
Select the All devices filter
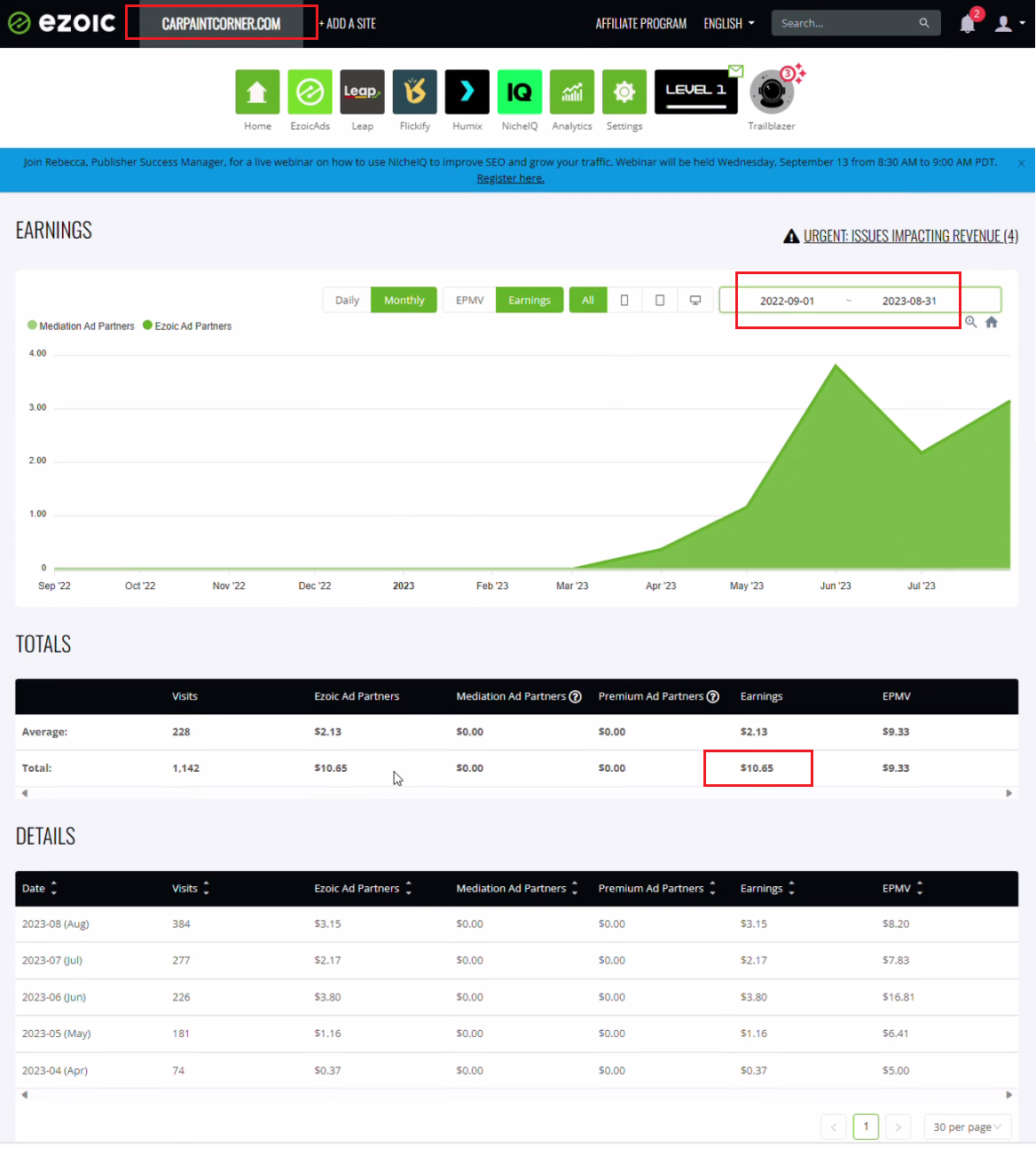coord(588,301)
